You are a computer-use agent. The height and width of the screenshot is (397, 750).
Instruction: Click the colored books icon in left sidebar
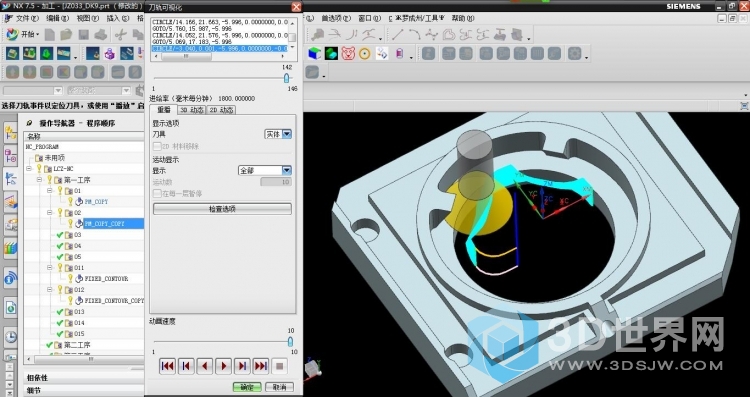coord(11,248)
